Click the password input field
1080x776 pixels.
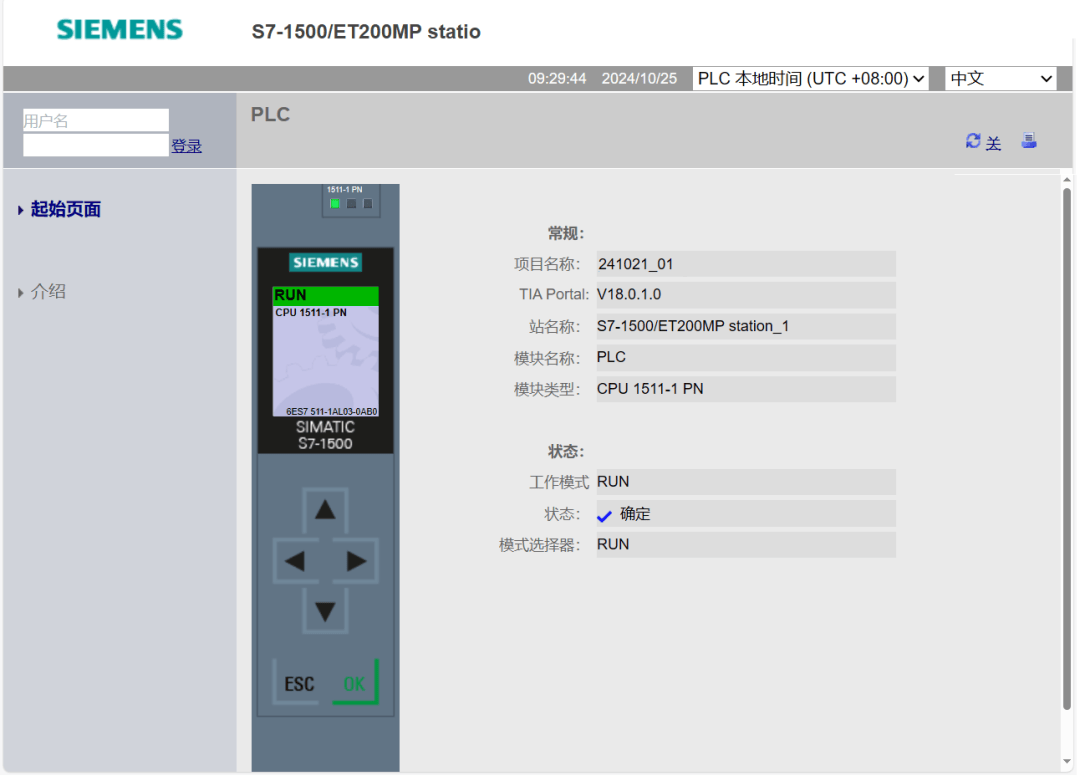tap(96, 145)
